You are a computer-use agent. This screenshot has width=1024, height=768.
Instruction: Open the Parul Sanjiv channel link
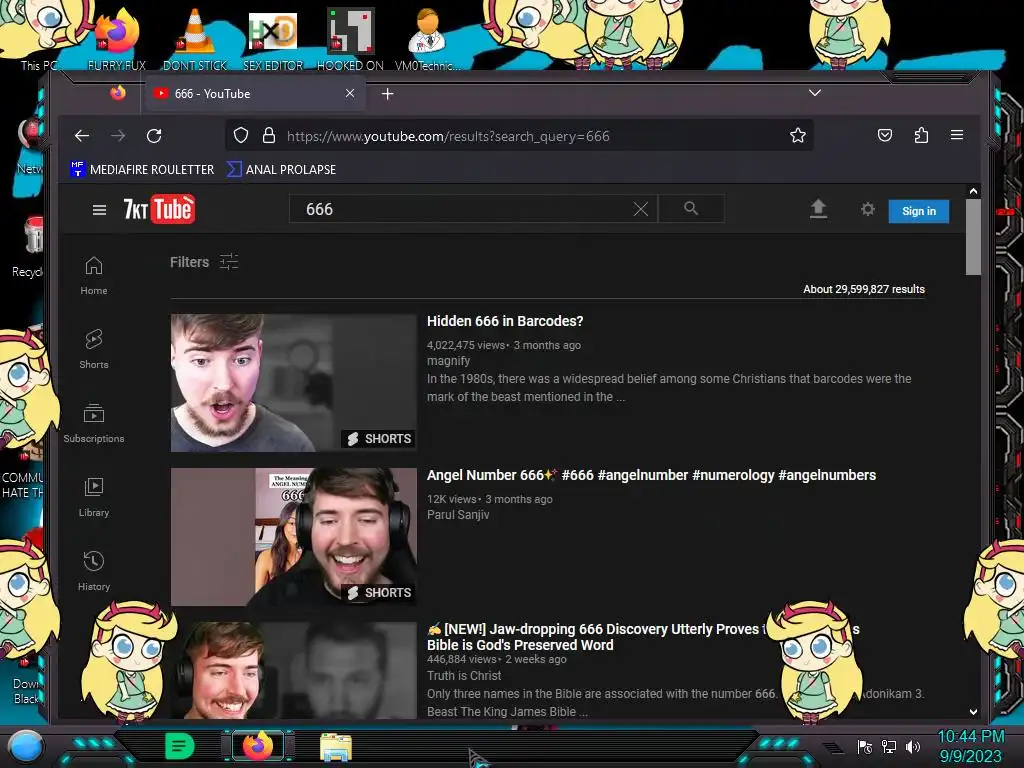point(458,515)
